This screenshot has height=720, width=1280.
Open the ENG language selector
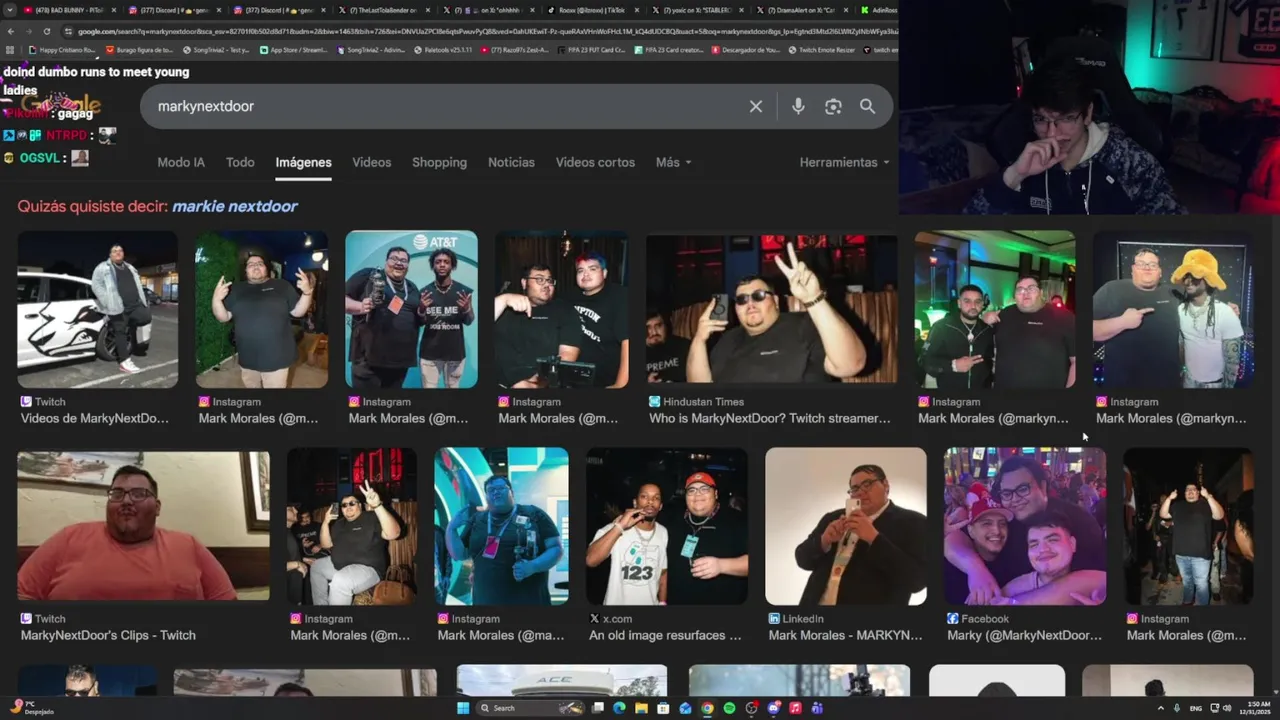coord(1196,708)
